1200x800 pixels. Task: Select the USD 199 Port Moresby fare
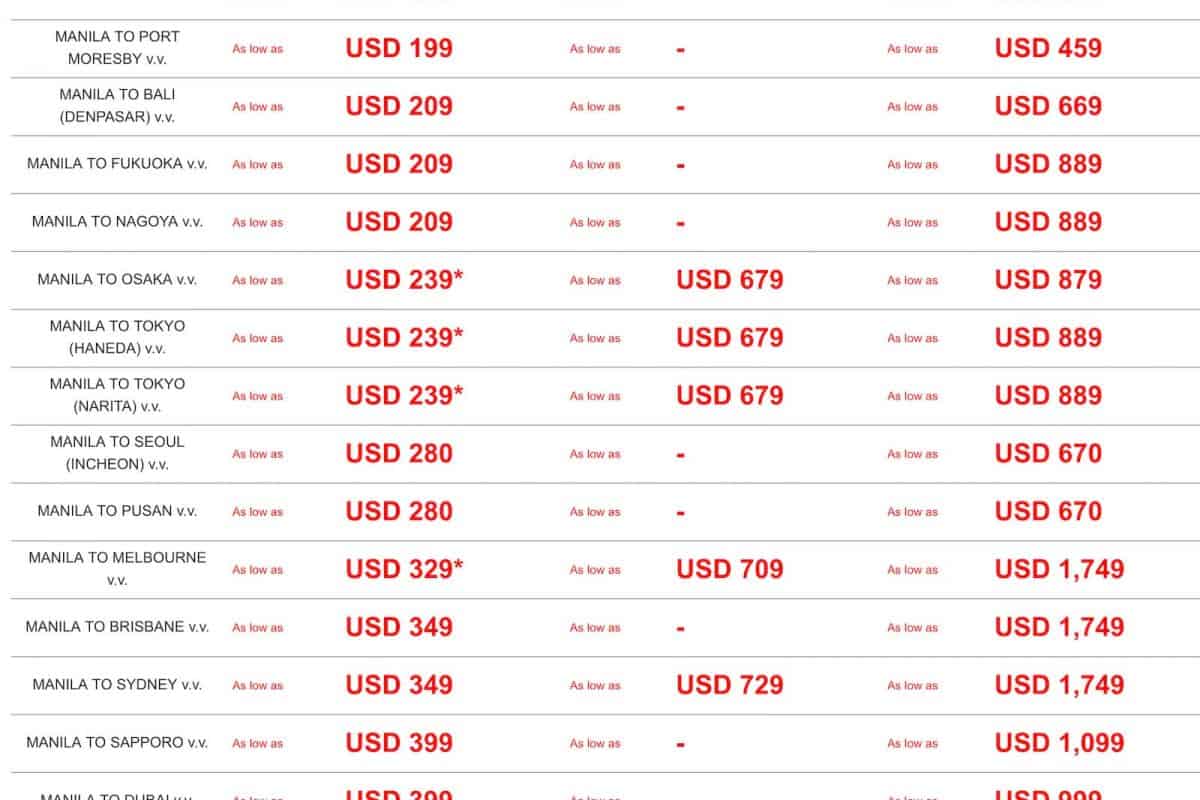(399, 48)
